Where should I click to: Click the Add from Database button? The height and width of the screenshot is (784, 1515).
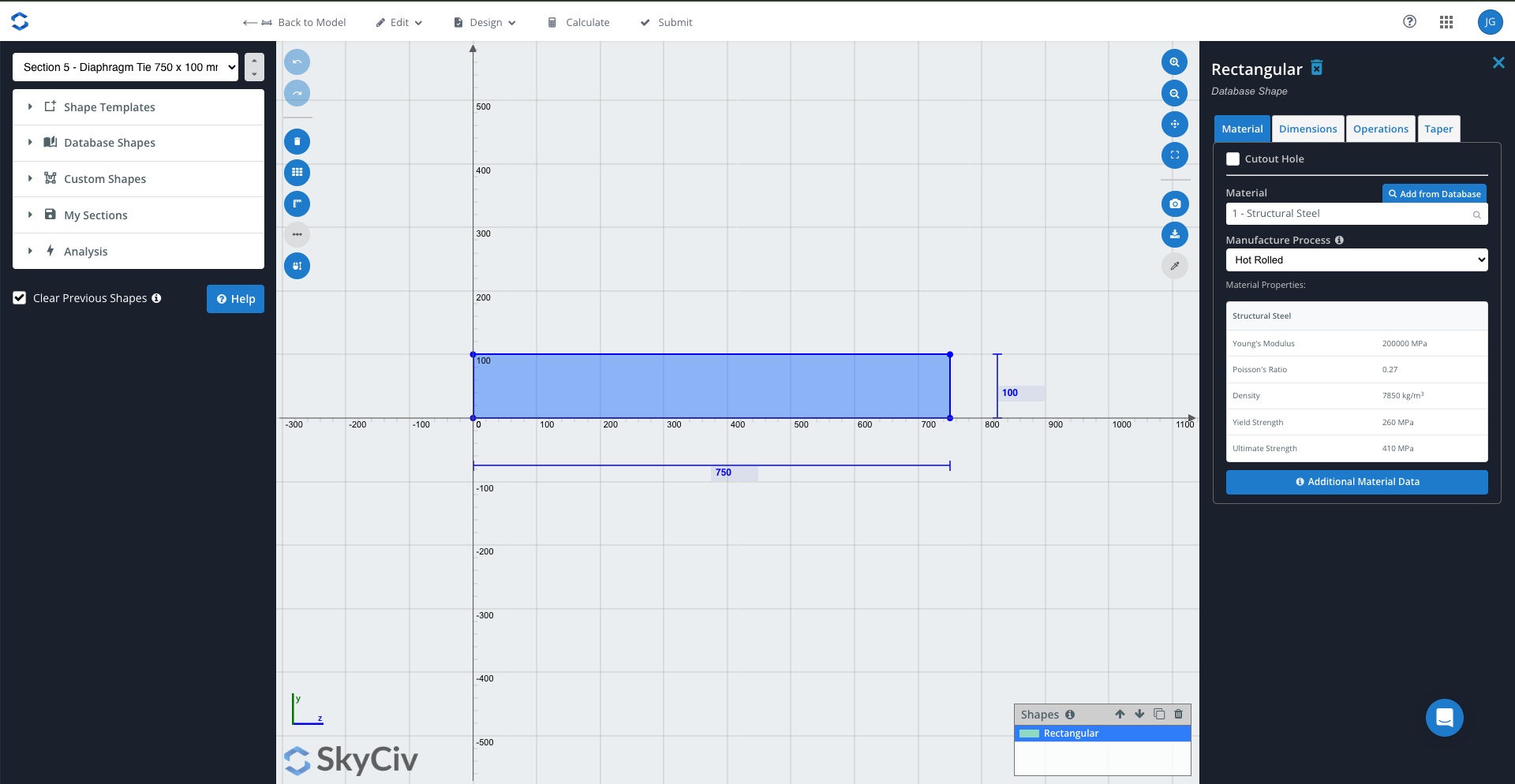coord(1434,194)
